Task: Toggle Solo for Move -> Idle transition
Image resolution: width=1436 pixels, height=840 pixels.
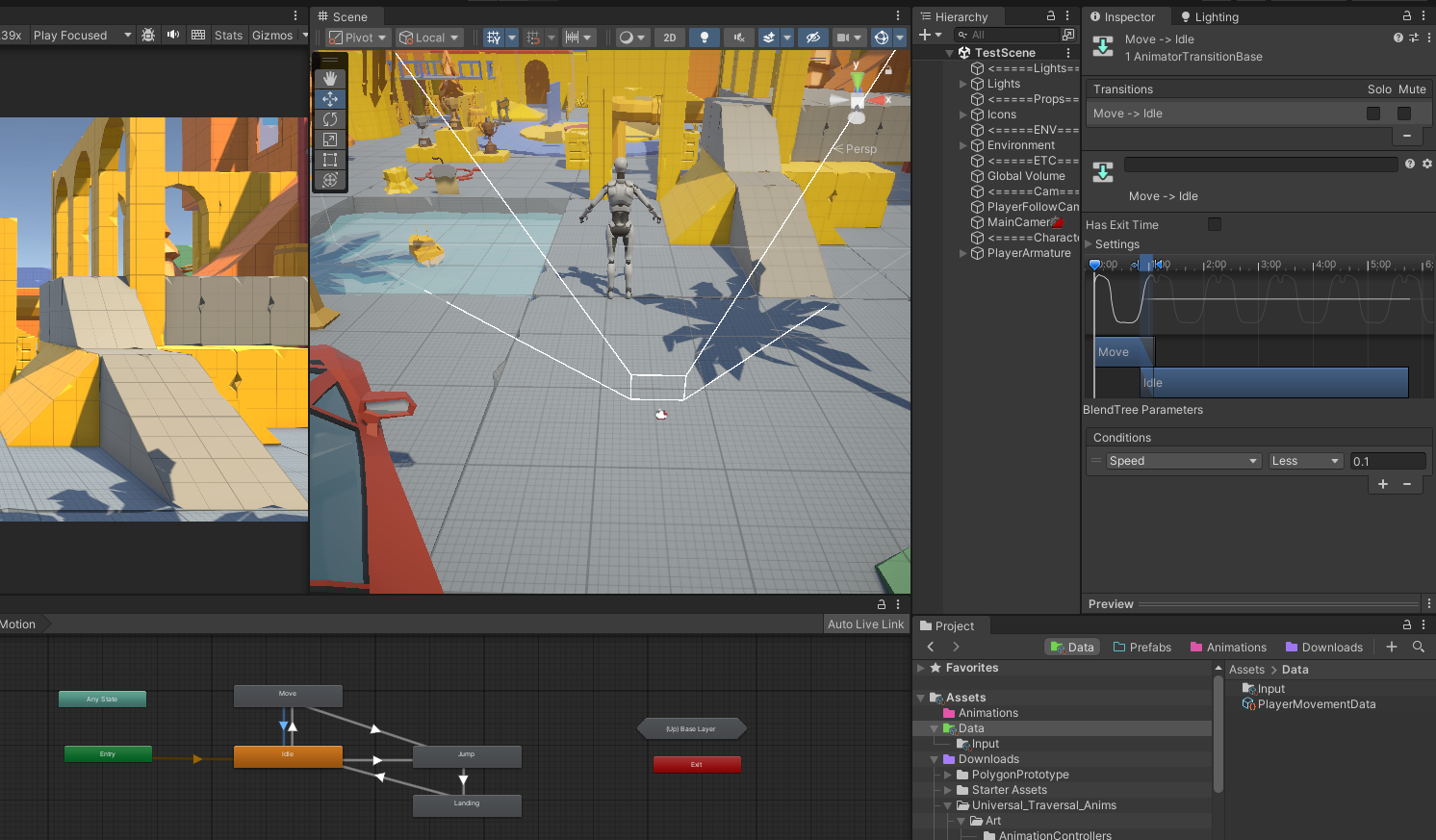Action: (1373, 114)
